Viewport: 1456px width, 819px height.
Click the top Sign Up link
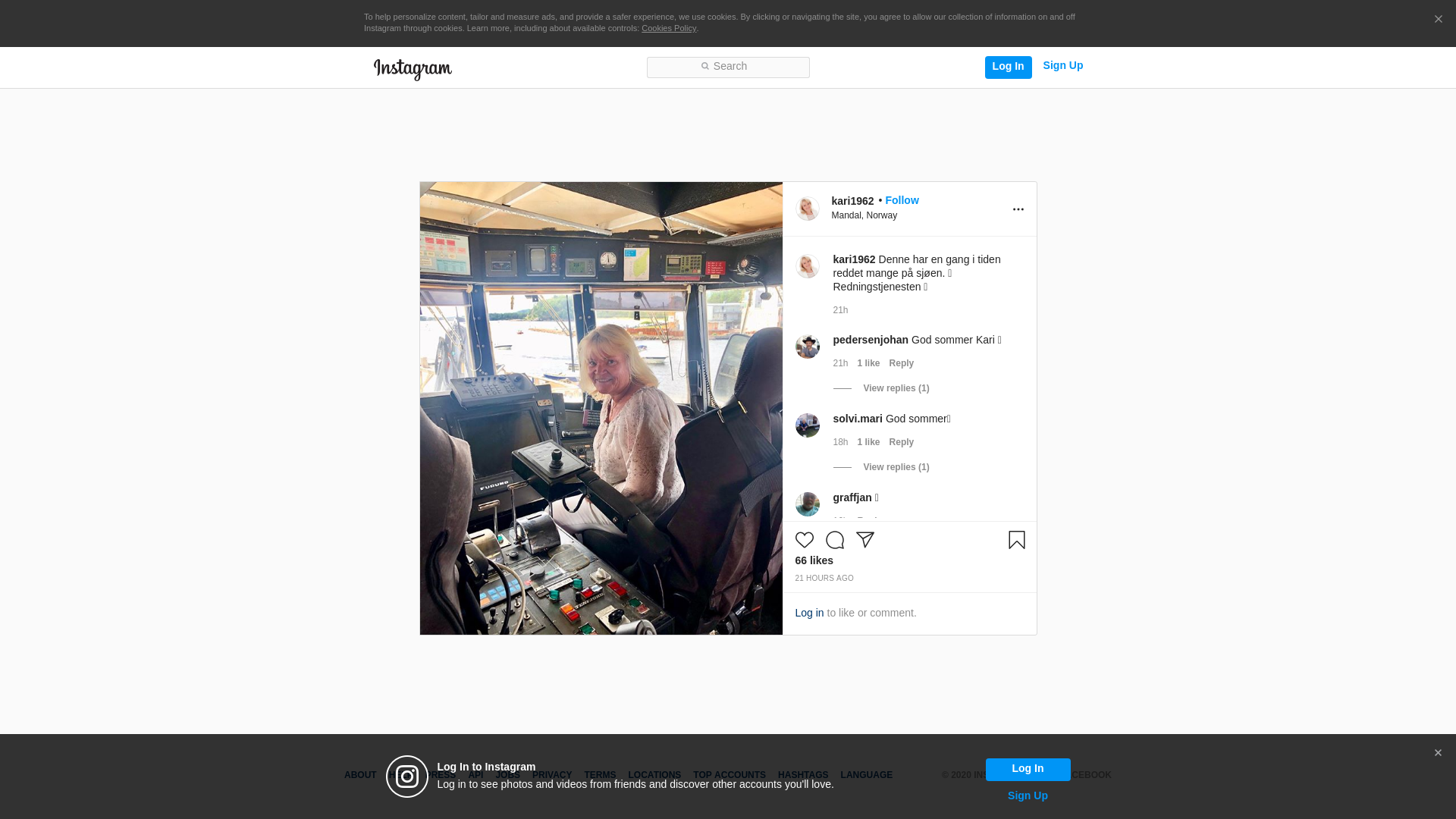(x=1062, y=66)
